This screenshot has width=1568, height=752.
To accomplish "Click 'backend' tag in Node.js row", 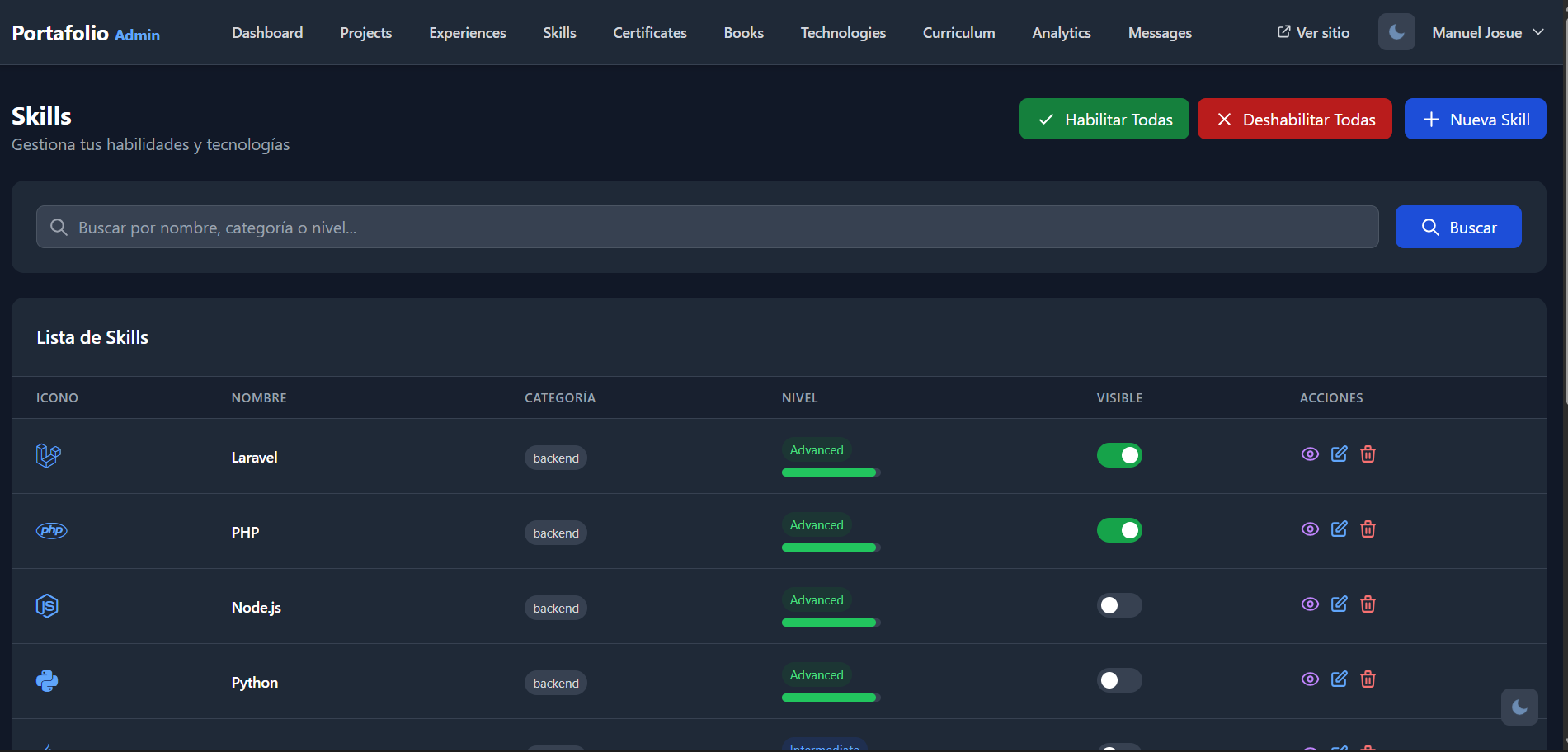I will pos(556,608).
